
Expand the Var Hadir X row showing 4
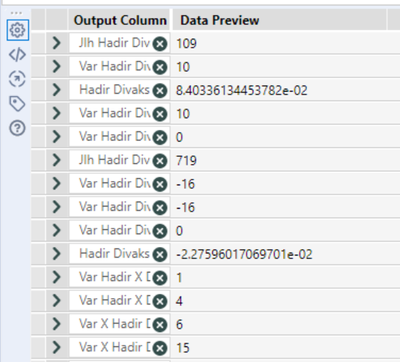point(57,301)
